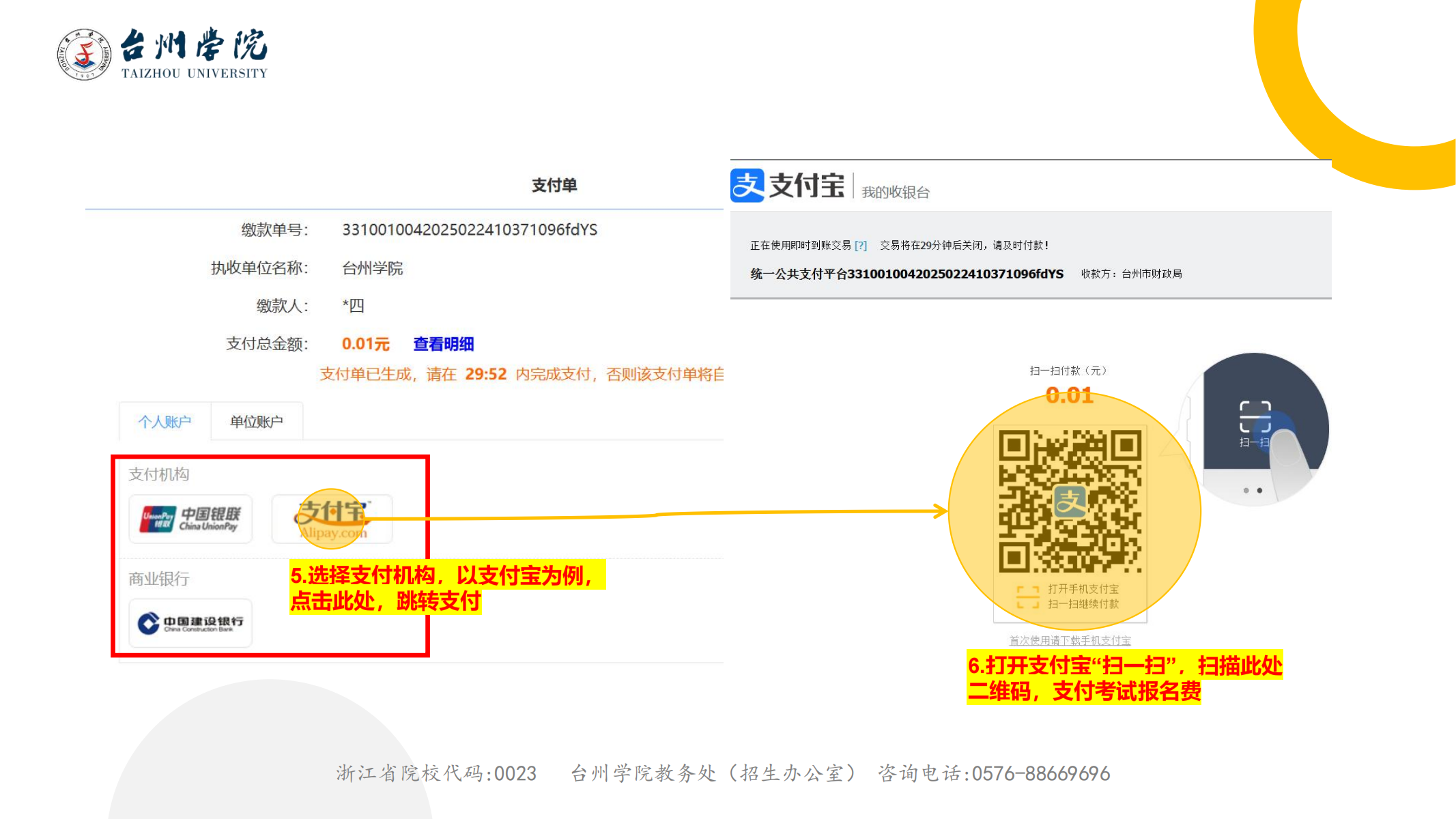This screenshot has width=1456, height=819.
Task: Click payment order number 331001004202502241037​1096fdYS
Action: [x=470, y=229]
